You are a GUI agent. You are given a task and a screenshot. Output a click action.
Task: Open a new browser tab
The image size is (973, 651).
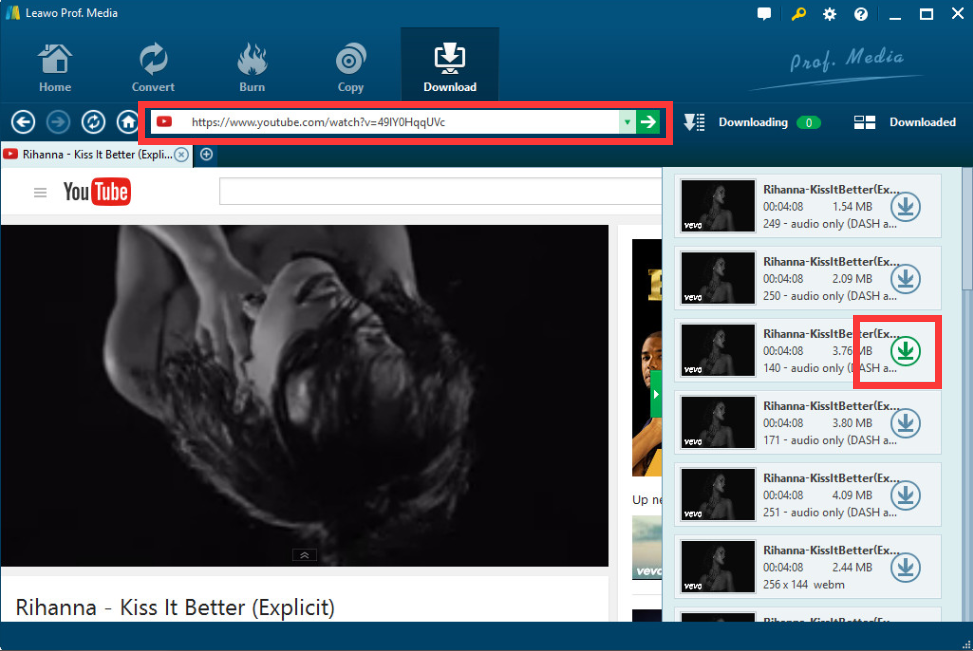206,155
